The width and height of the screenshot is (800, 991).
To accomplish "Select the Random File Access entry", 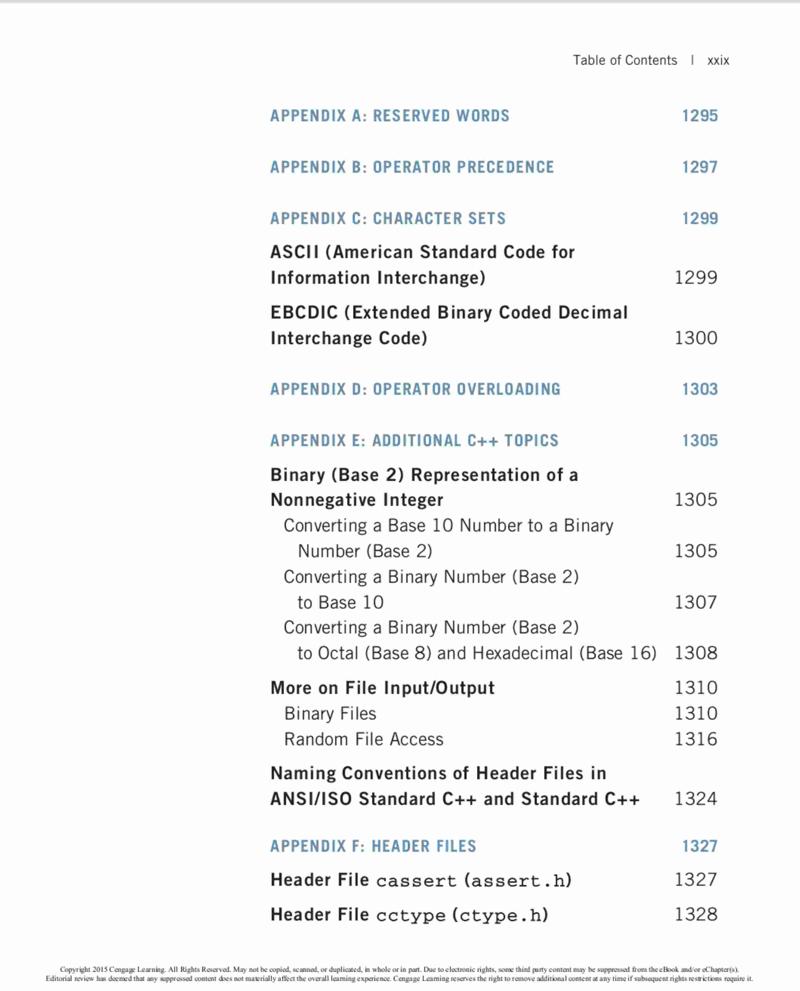I will pos(363,739).
